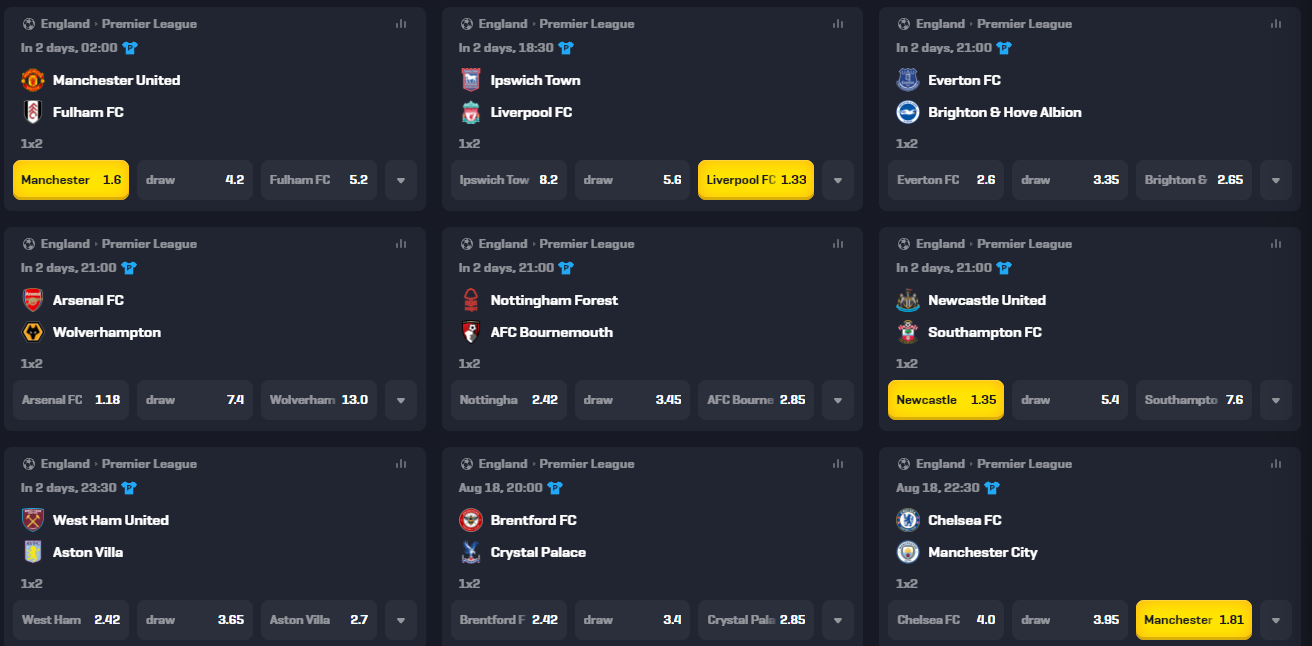
Task: Click the jersey icon on West Ham match
Action: click(x=129, y=488)
